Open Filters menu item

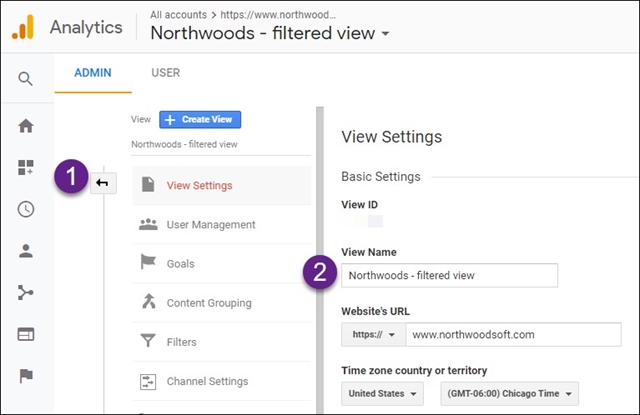(x=222, y=342)
